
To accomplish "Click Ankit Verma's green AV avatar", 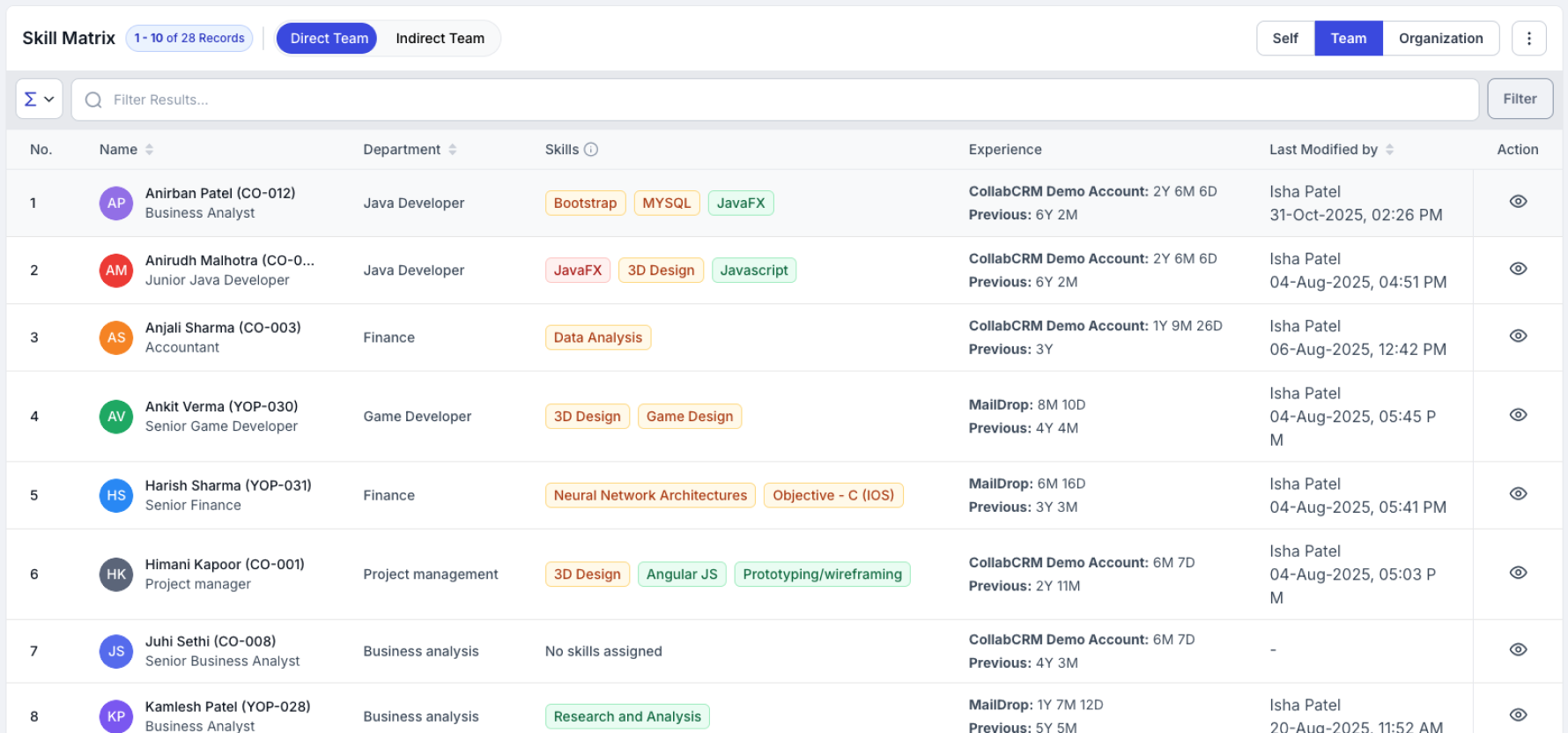I will (x=116, y=417).
